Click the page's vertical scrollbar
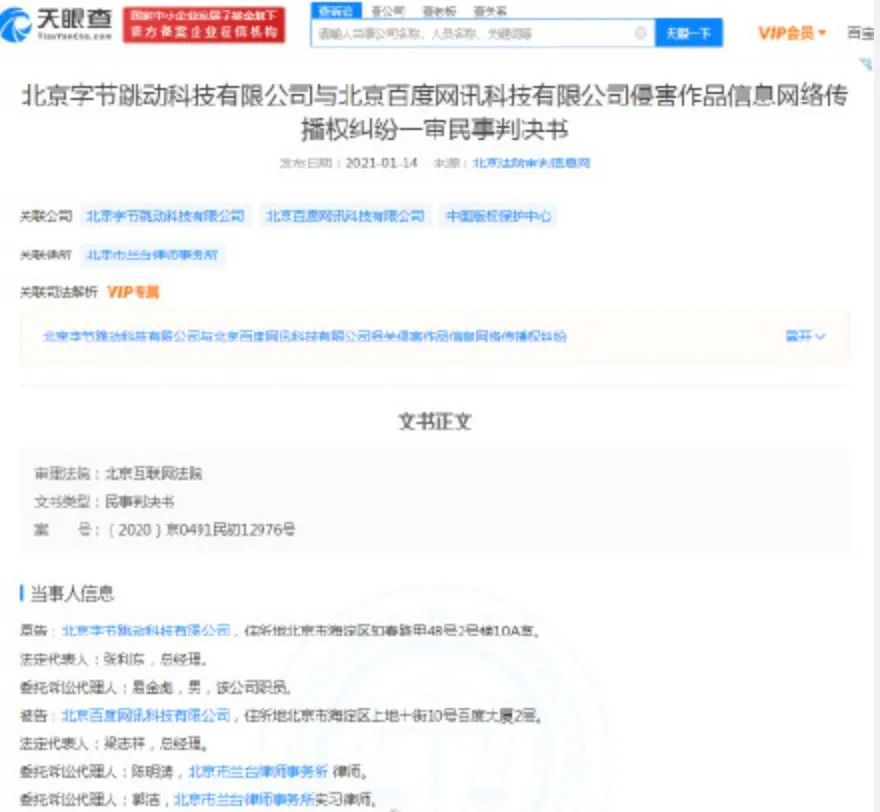The width and height of the screenshot is (880, 812). pyautogui.click(x=877, y=406)
